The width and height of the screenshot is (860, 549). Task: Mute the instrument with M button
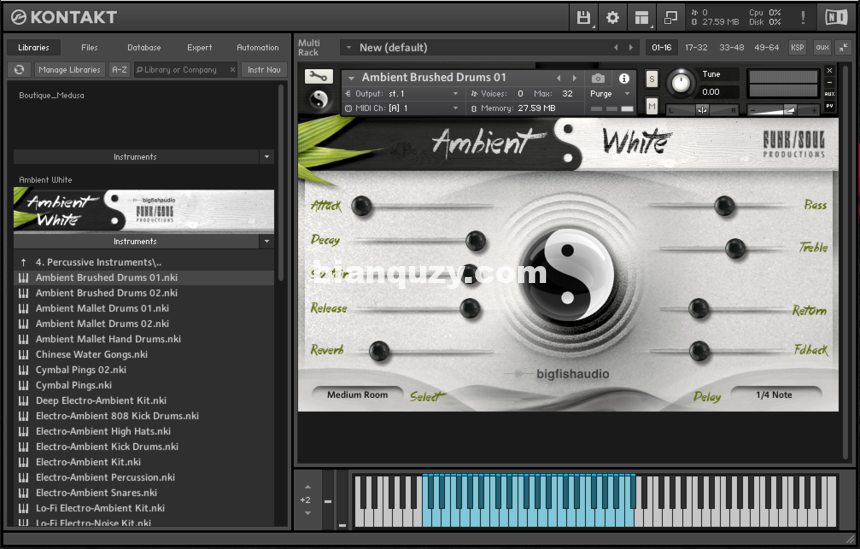[x=652, y=106]
